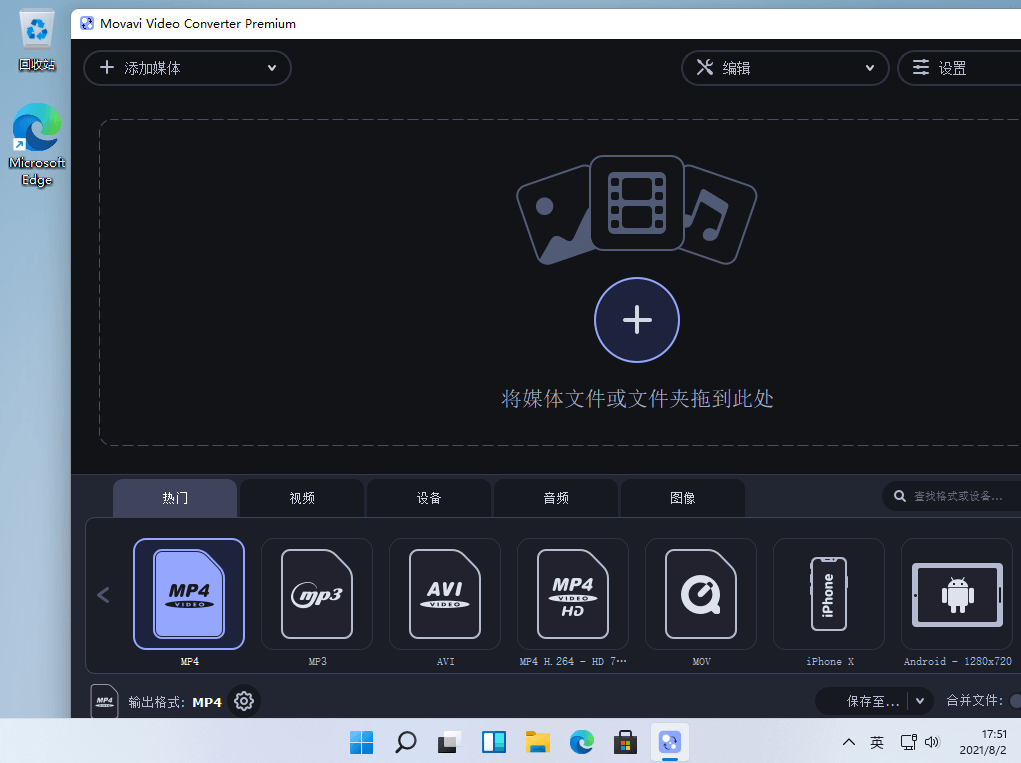1021x763 pixels.
Task: Open output format settings gear
Action: (244, 702)
